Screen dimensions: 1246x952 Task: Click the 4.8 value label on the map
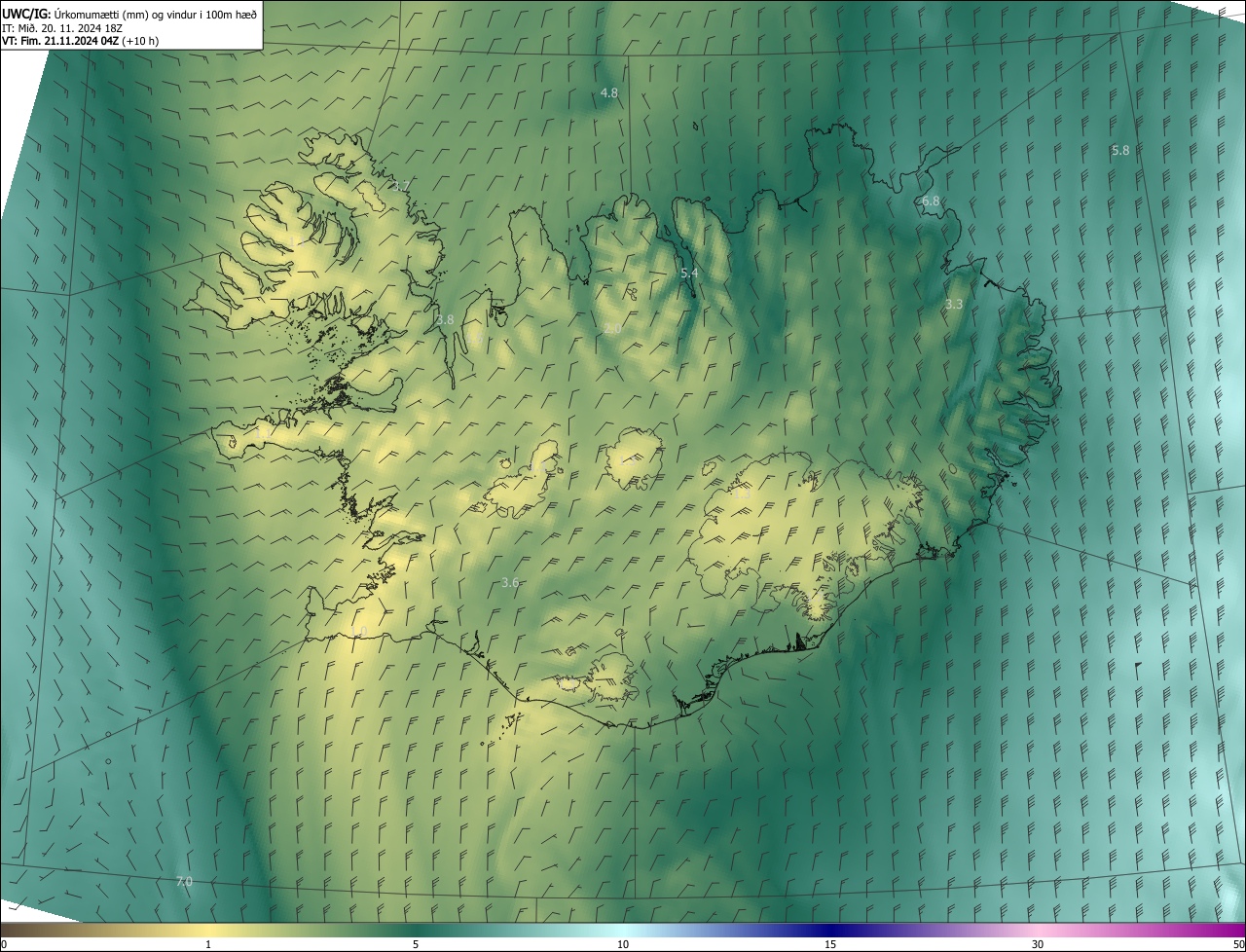[x=609, y=93]
